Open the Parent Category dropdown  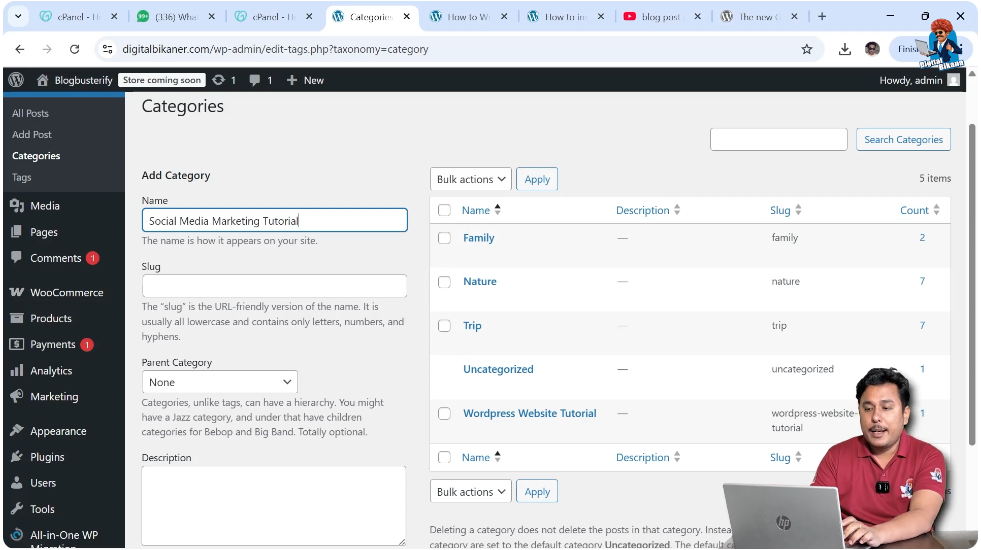click(220, 382)
